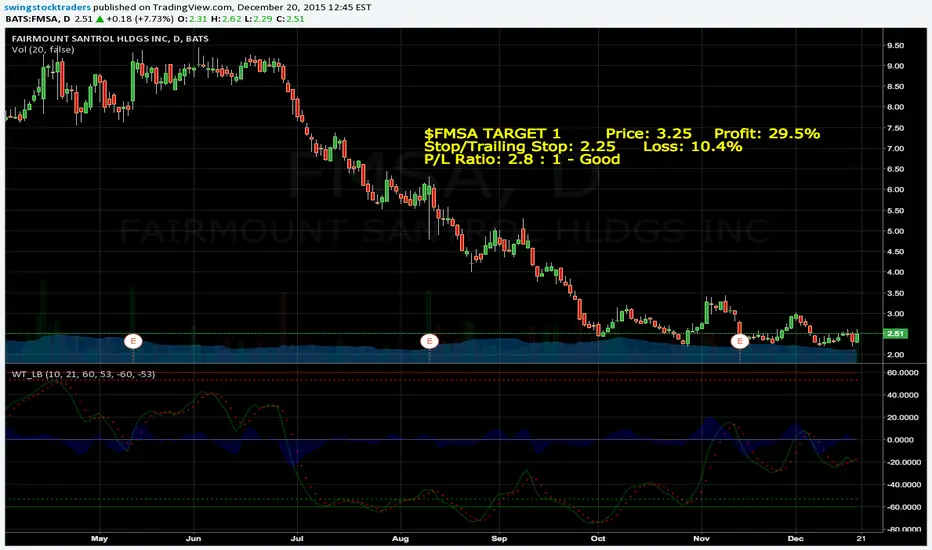
Task: Click the earnings E marker in November
Action: coord(739,341)
